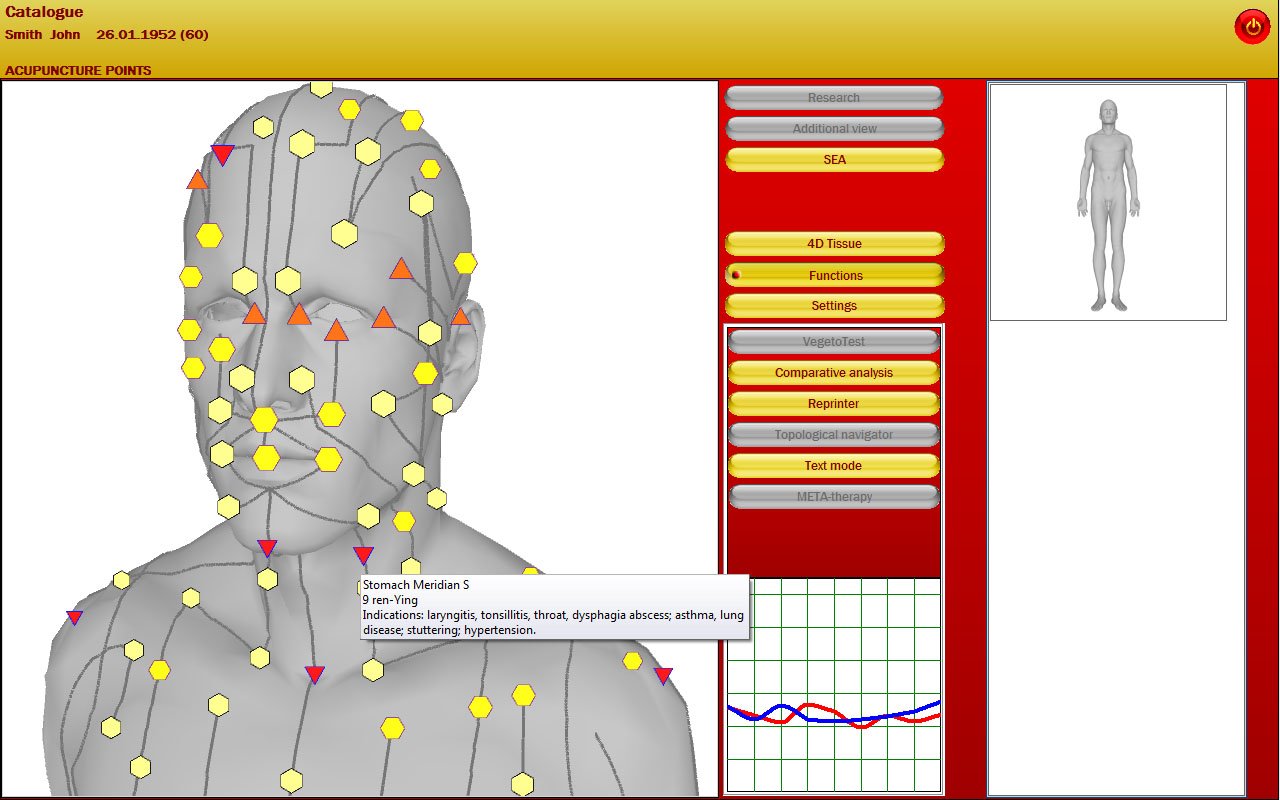
Task: Toggle the Functions panel button
Action: click(834, 275)
